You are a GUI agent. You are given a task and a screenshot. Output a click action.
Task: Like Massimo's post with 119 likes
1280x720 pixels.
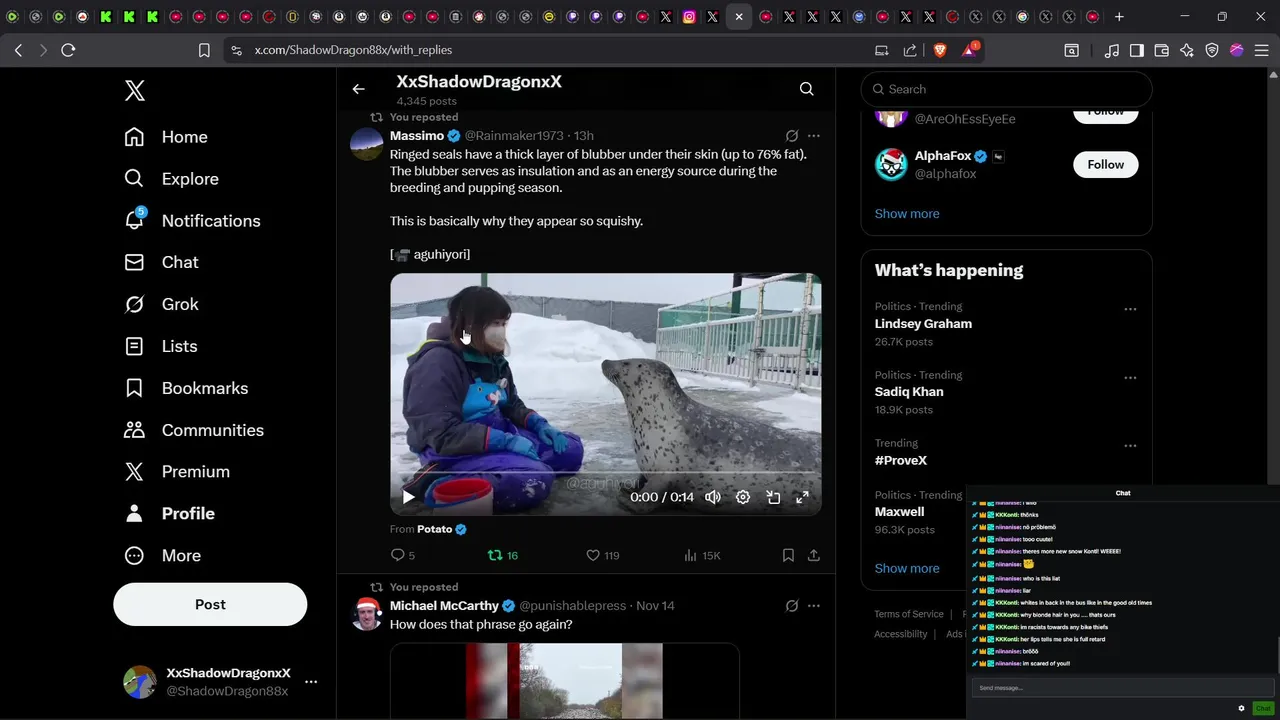602,555
